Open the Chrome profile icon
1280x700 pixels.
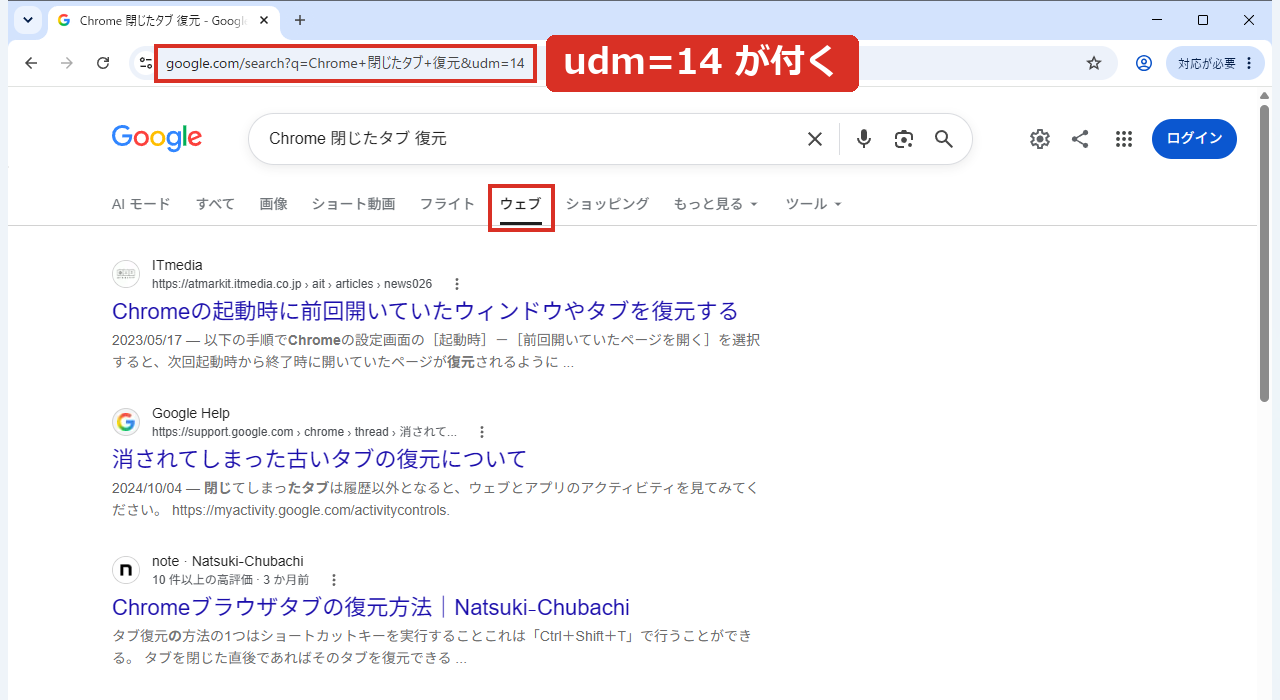click(1144, 63)
